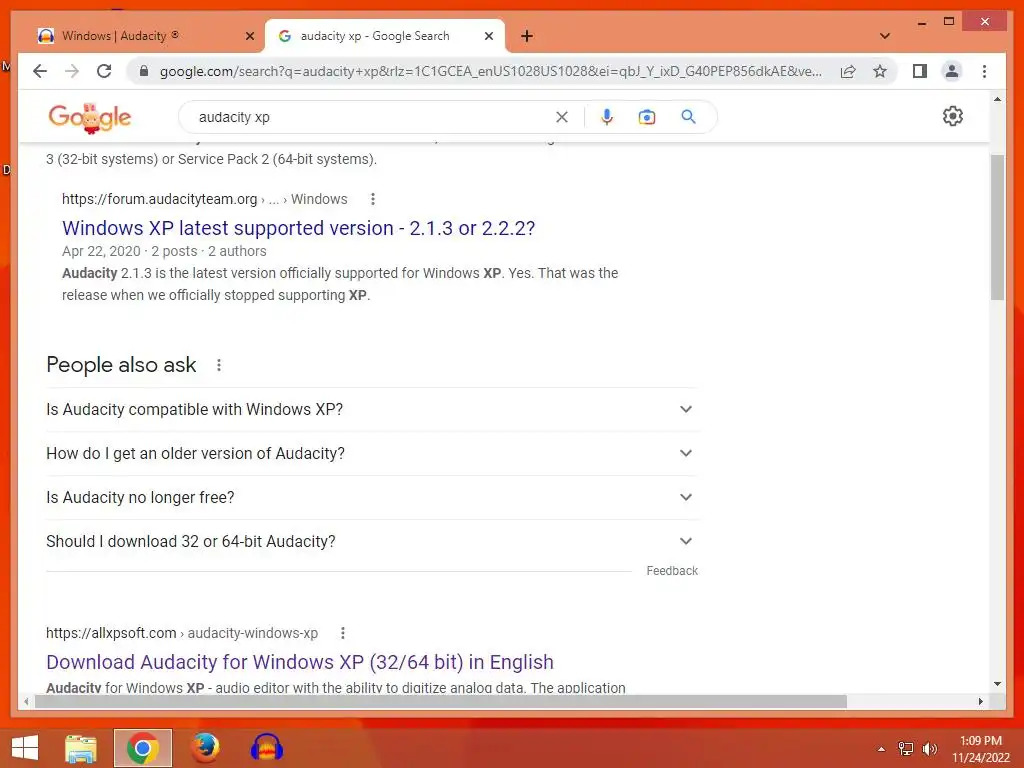This screenshot has width=1024, height=768.
Task: Click the horizontal scrollbar thumb
Action: [441, 702]
